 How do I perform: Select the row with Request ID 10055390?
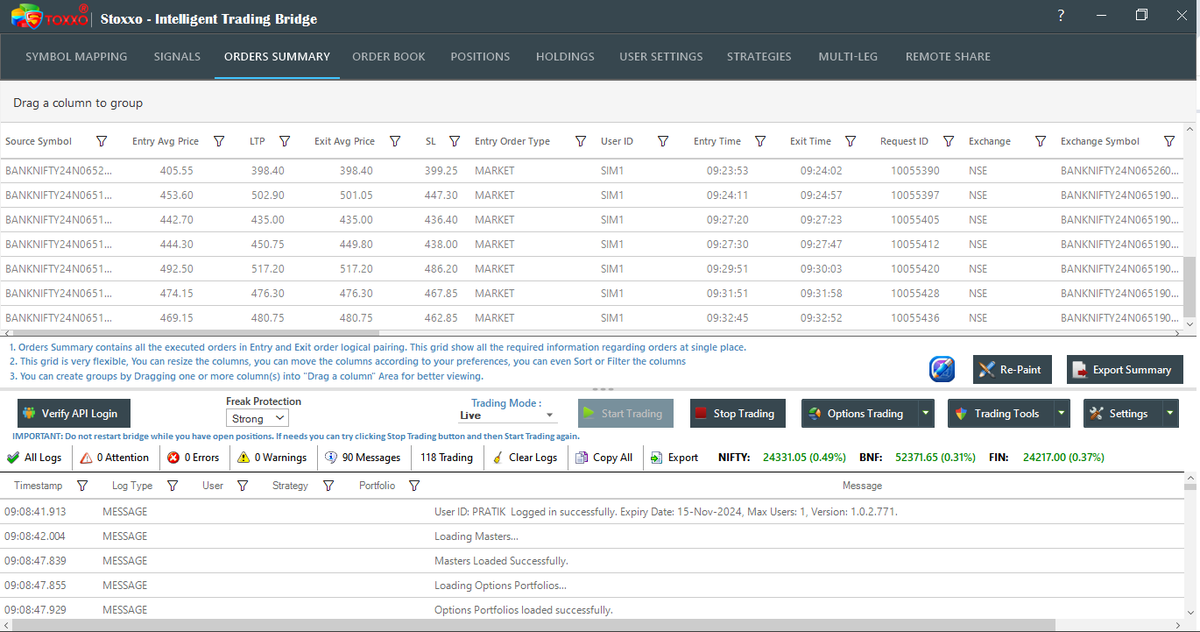point(592,170)
